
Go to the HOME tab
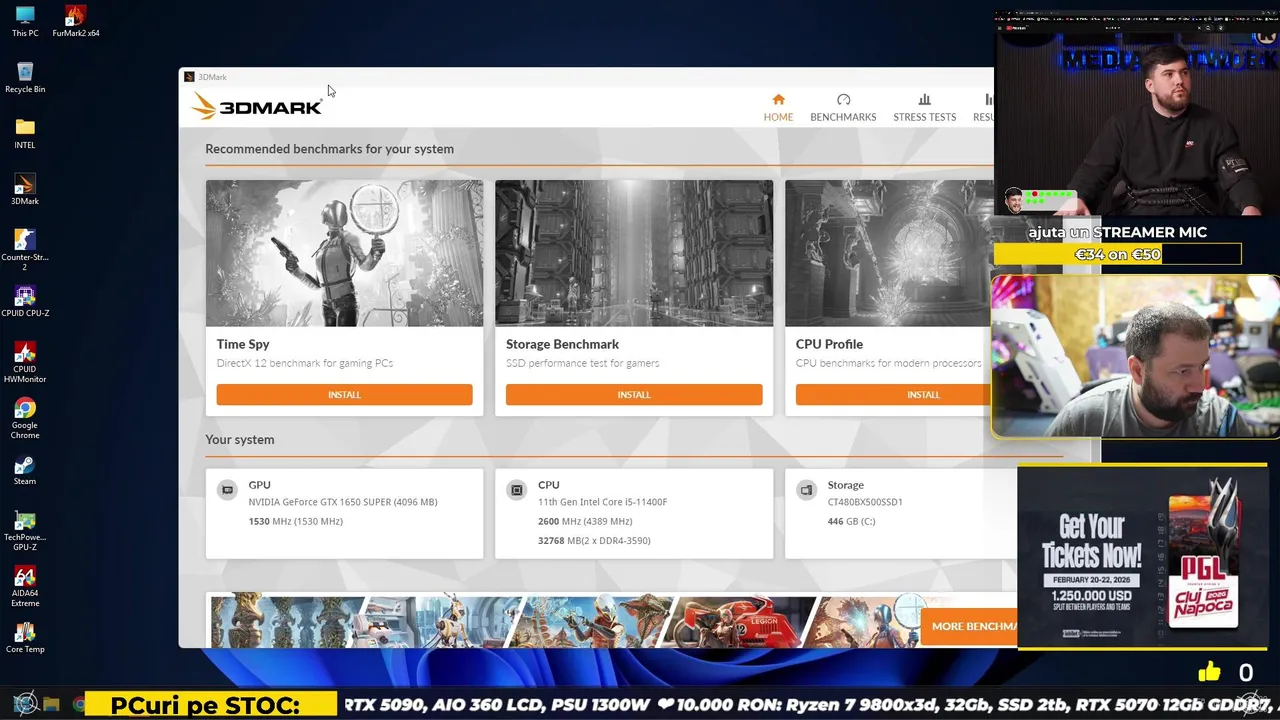tap(778, 108)
